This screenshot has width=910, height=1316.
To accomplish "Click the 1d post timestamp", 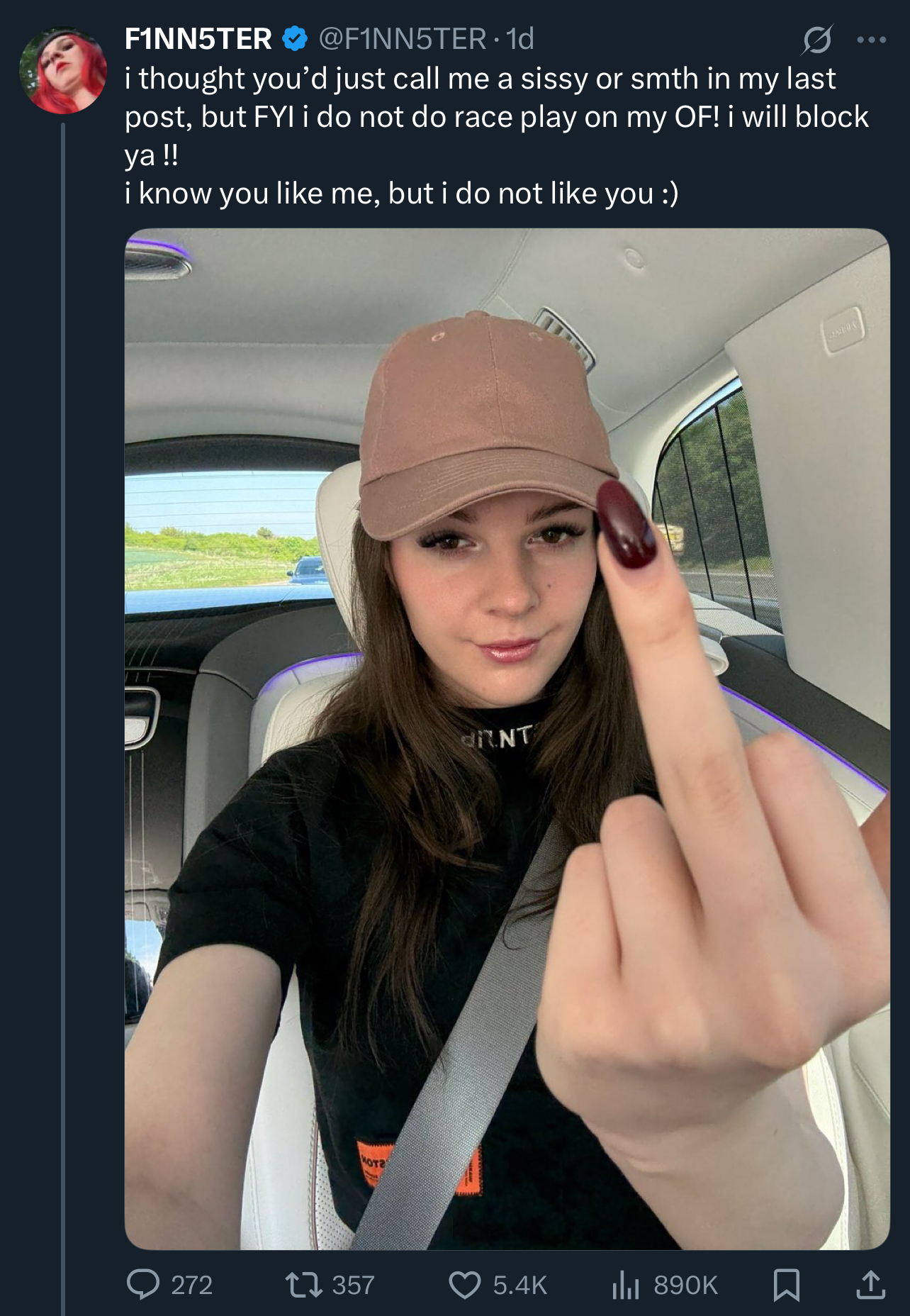I will coord(520,39).
